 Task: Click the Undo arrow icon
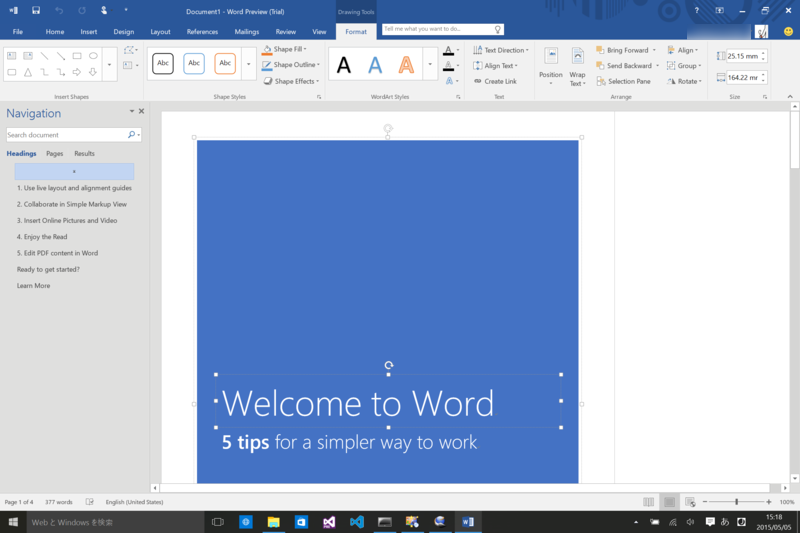click(x=59, y=10)
